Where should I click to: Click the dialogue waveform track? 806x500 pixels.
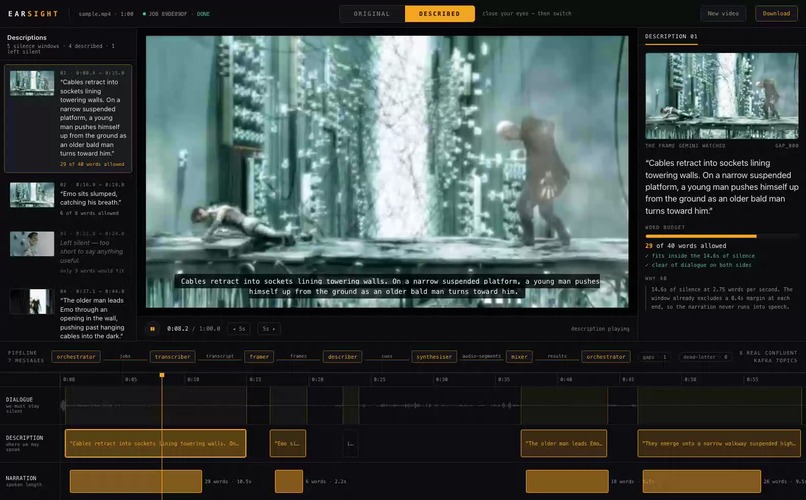(x=431, y=405)
